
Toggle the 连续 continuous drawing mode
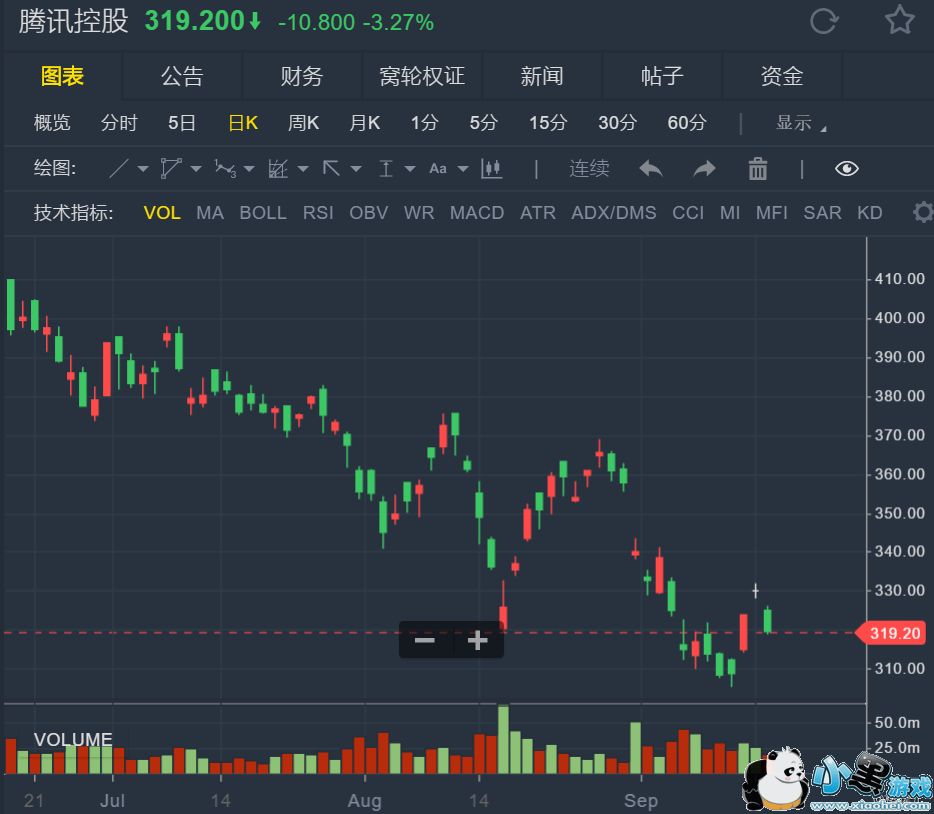click(589, 169)
